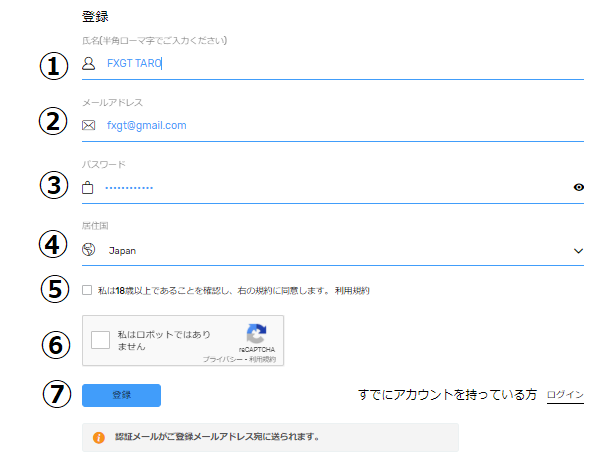The height and width of the screenshot is (476, 614).
Task: Open the 居住国 country dropdown showing Japan
Action: click(330, 251)
